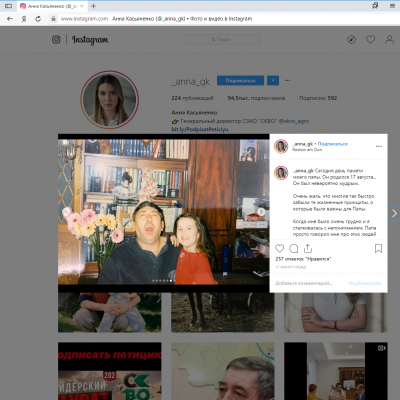Click the share post icon

pyautogui.click(x=308, y=248)
